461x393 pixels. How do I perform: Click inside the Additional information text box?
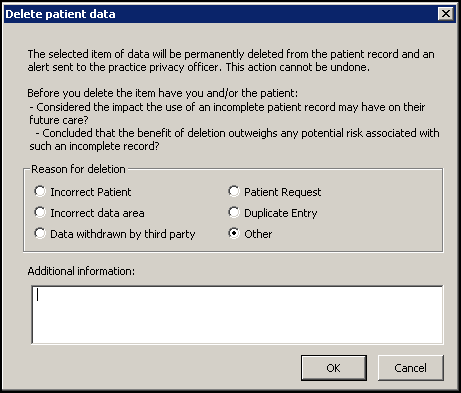[237, 315]
